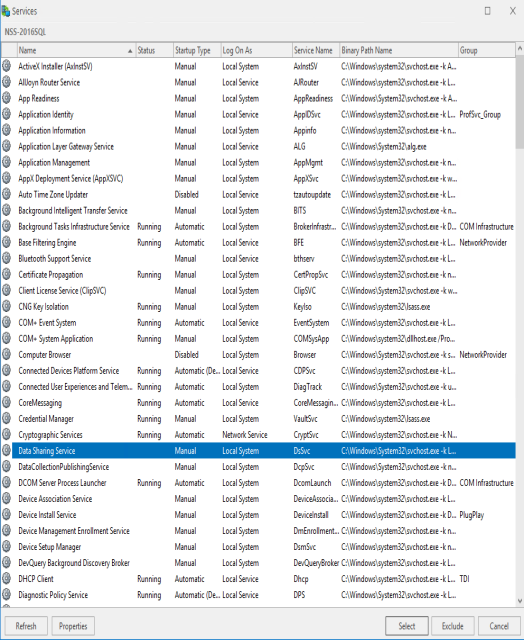This screenshot has height=640, width=524.
Task: Click the Refresh button
Action: click(x=26, y=626)
